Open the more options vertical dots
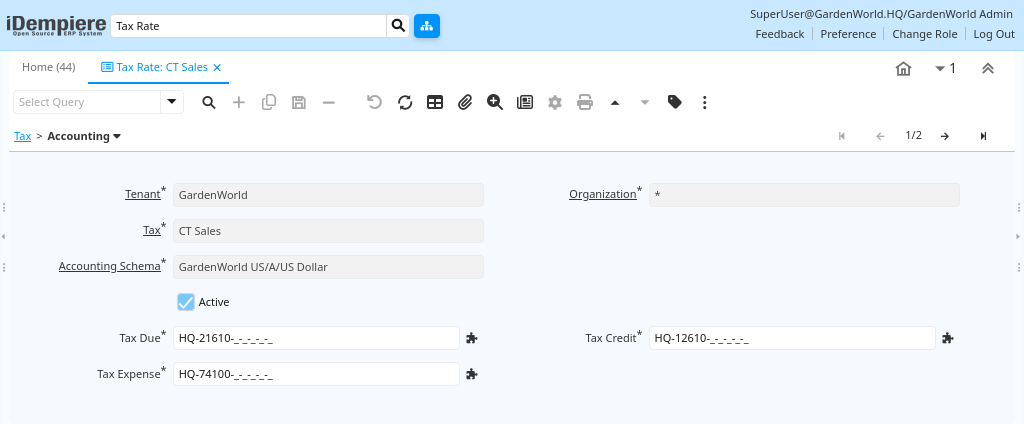Viewport: 1024px width, 424px height. coord(705,103)
